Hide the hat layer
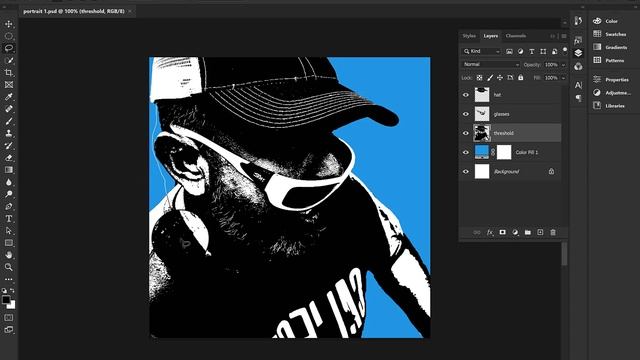Screen dimensions: 640x360 [x=466, y=95]
